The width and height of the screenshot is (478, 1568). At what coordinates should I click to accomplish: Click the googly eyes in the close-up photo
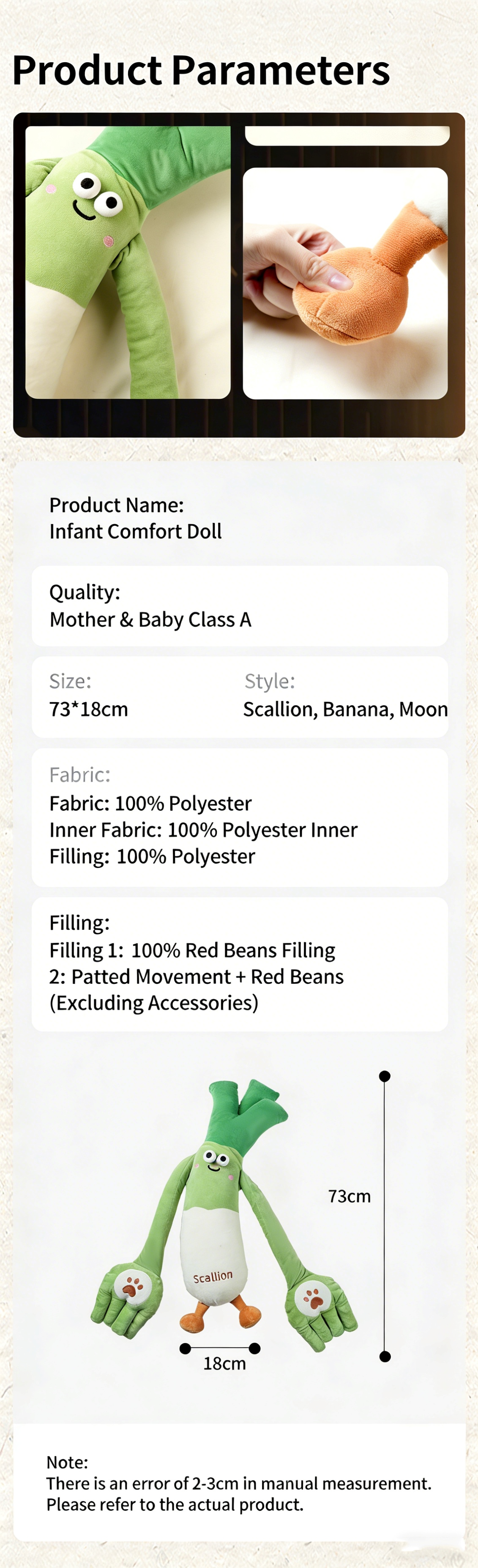coord(97,194)
